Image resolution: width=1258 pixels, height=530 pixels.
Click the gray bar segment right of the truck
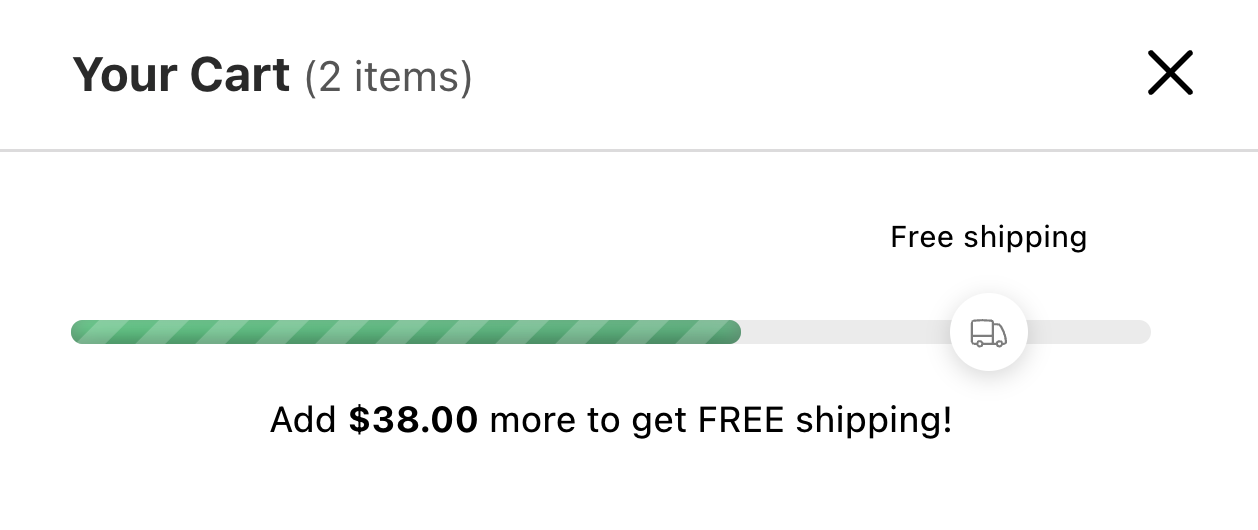pyautogui.click(x=1090, y=332)
